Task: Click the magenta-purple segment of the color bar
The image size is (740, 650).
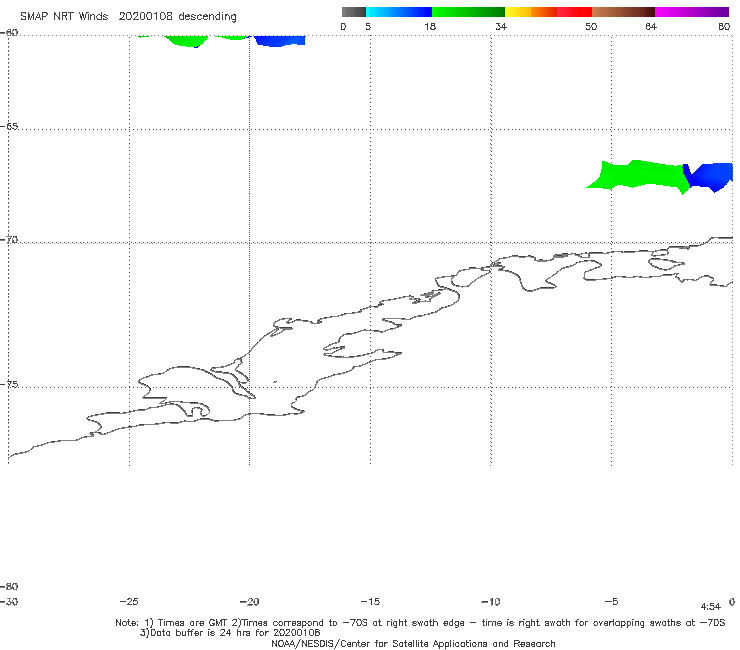Action: point(692,12)
